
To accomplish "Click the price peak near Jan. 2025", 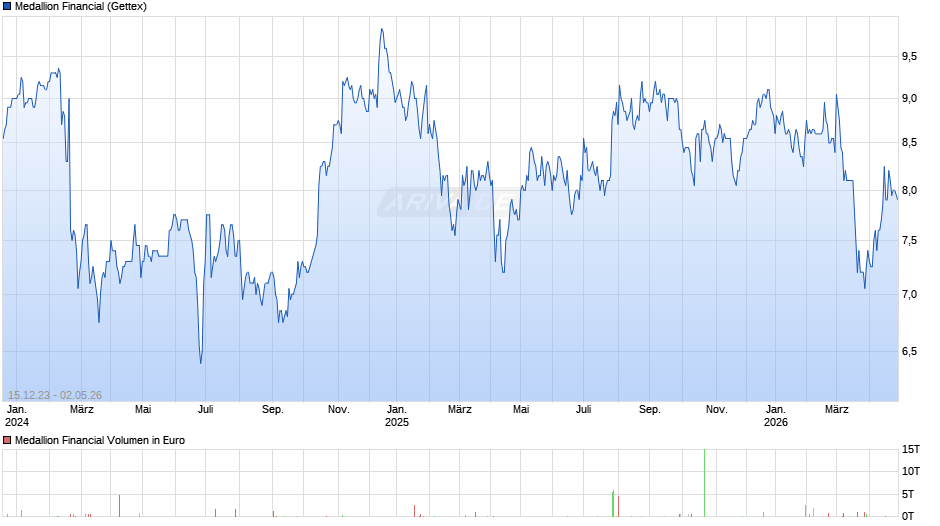I will tap(382, 29).
